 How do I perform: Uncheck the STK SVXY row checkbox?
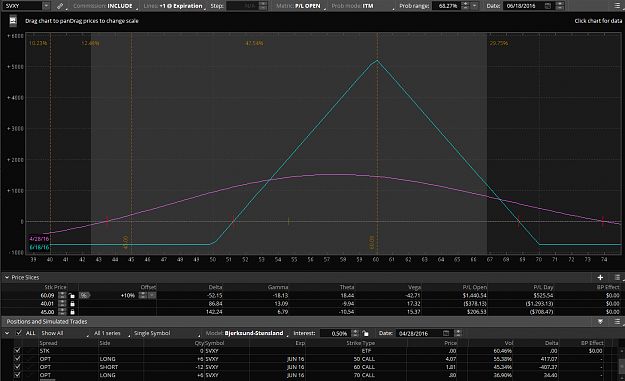pyautogui.click(x=17, y=351)
